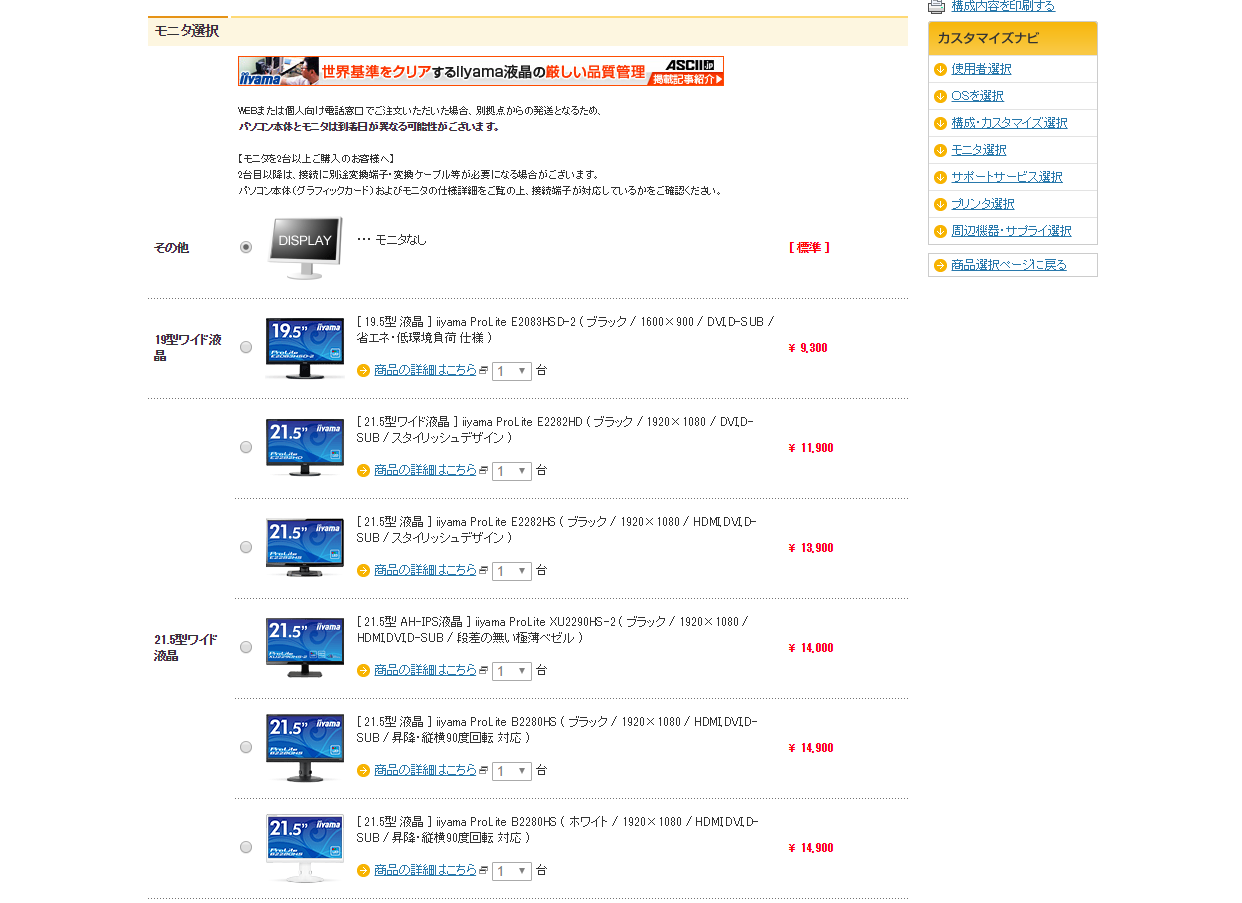Click the iiyama quality management banner
1242x903 pixels.
[480, 71]
